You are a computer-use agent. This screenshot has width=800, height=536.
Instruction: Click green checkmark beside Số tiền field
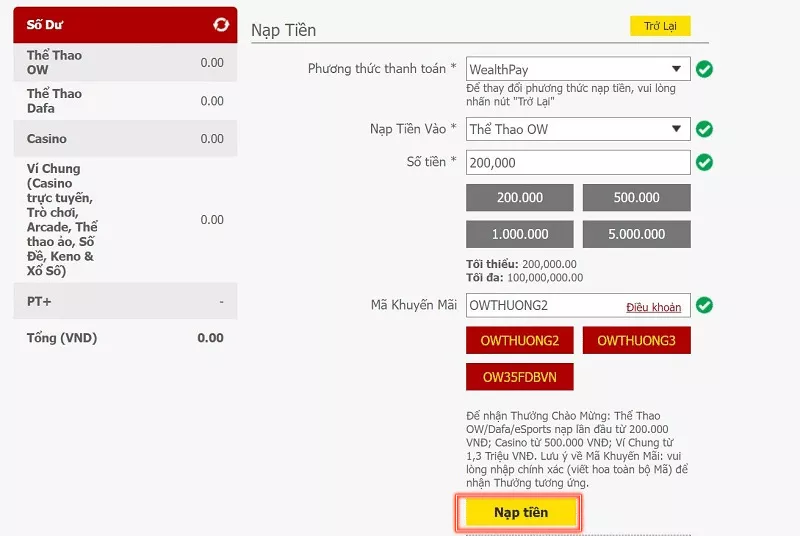[704, 162]
